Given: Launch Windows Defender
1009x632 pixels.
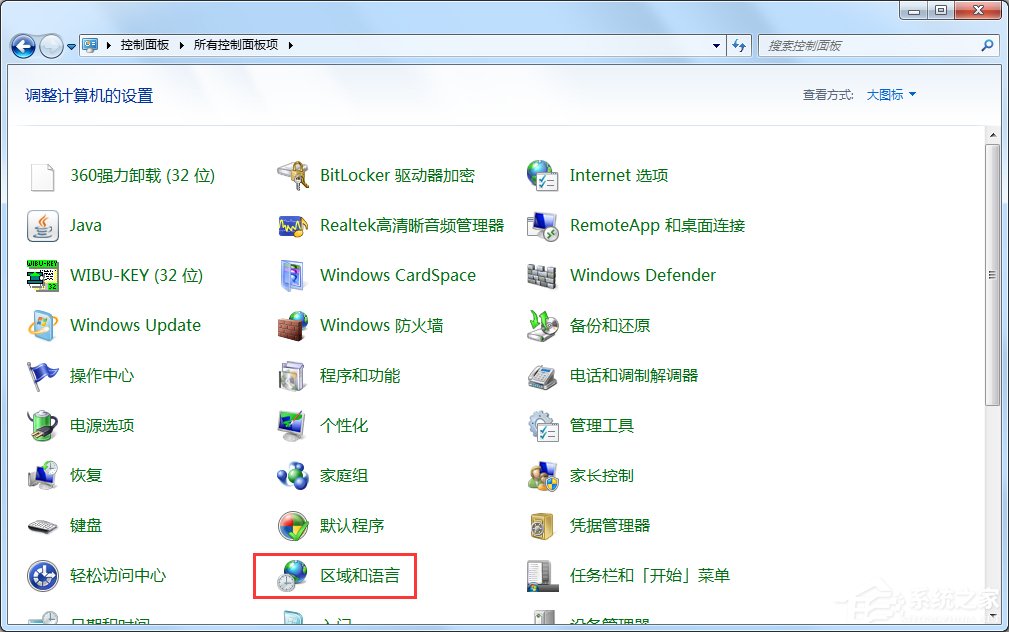Looking at the screenshot, I should 642,275.
